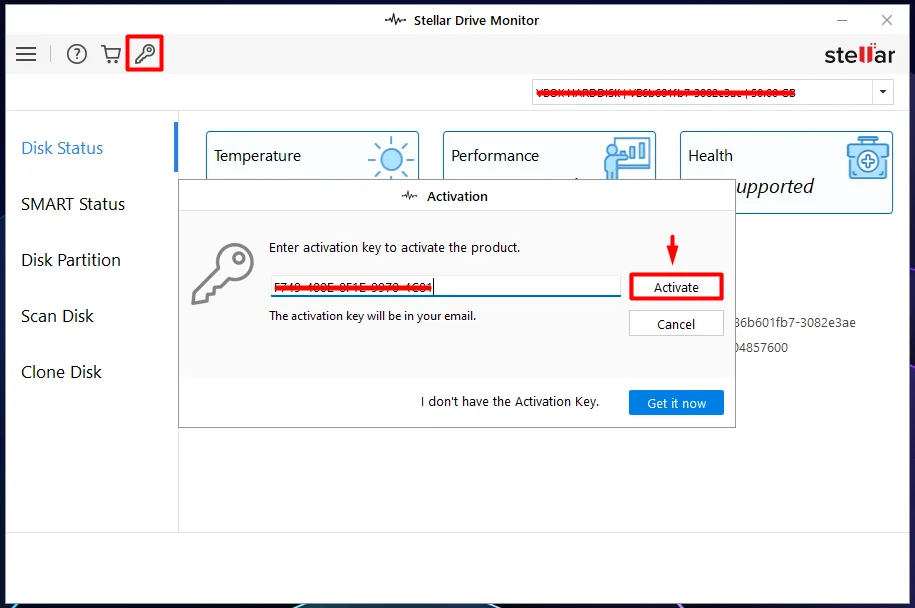Click the Activate button

(676, 287)
